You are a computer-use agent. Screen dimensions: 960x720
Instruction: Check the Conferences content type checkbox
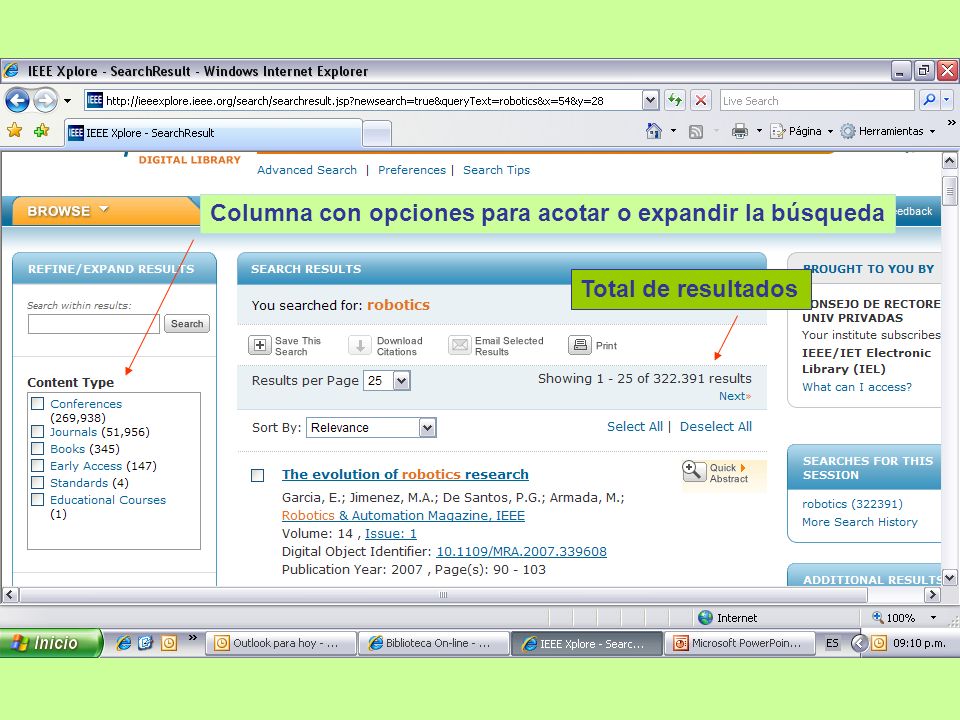point(38,403)
